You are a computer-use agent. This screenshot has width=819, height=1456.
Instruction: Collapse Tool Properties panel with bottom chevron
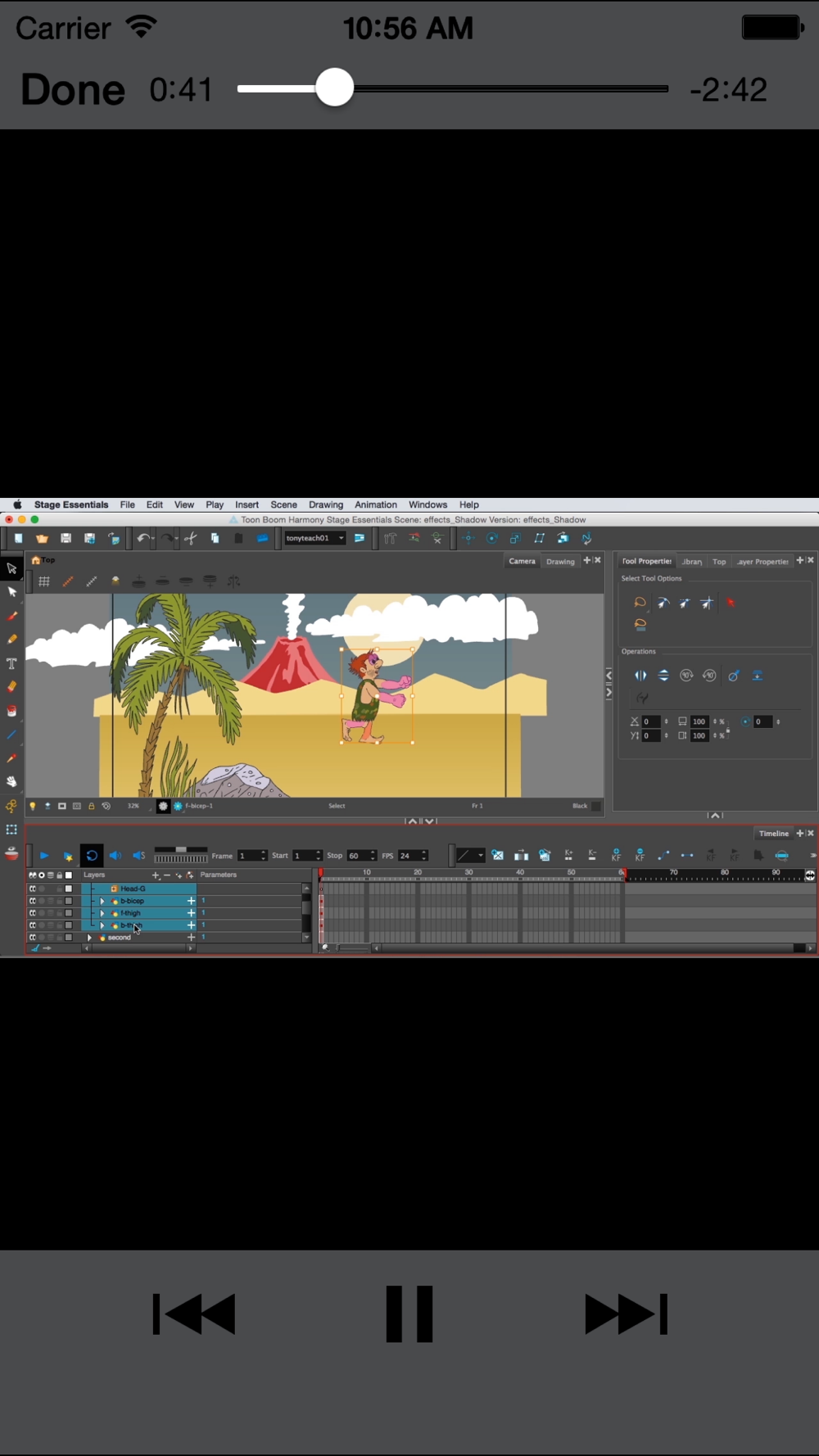tap(715, 816)
